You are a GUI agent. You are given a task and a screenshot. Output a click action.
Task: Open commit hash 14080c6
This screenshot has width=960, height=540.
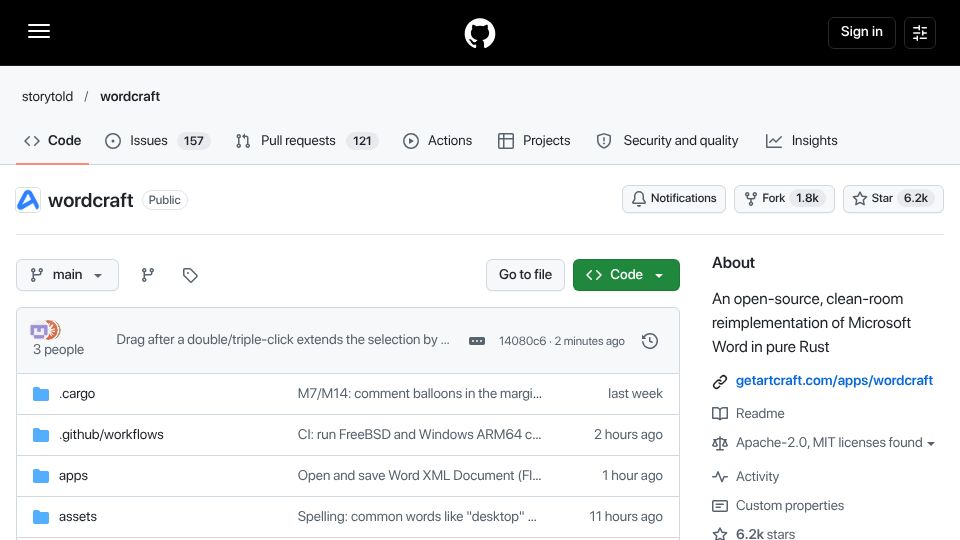522,341
